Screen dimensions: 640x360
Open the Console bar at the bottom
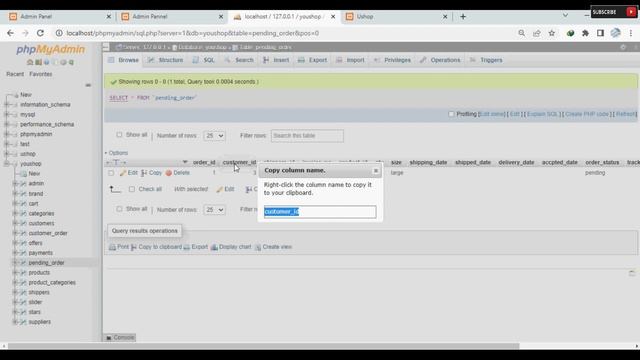120,338
